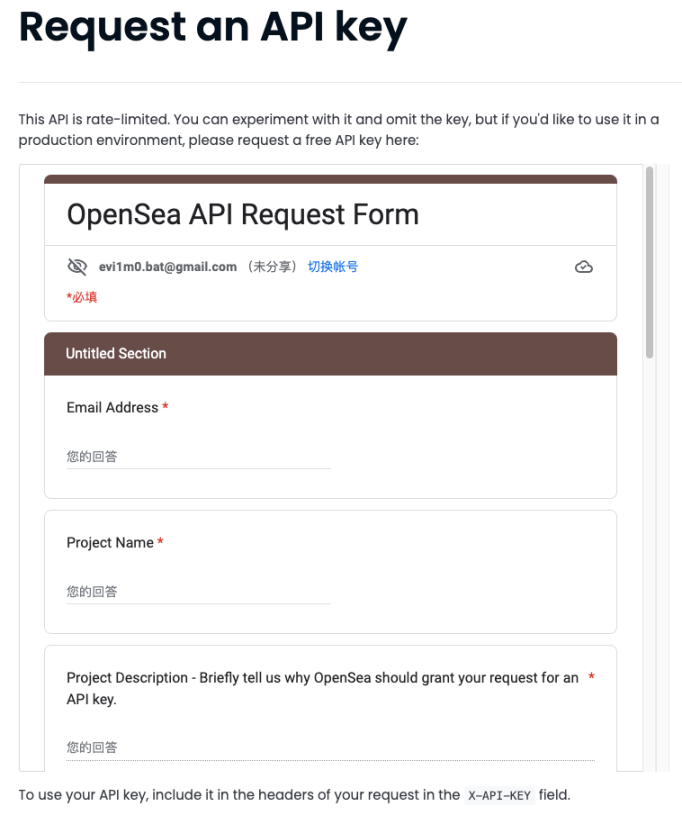This screenshot has width=682, height=815.
Task: Click into the Project Description answer field
Action: [x=330, y=748]
